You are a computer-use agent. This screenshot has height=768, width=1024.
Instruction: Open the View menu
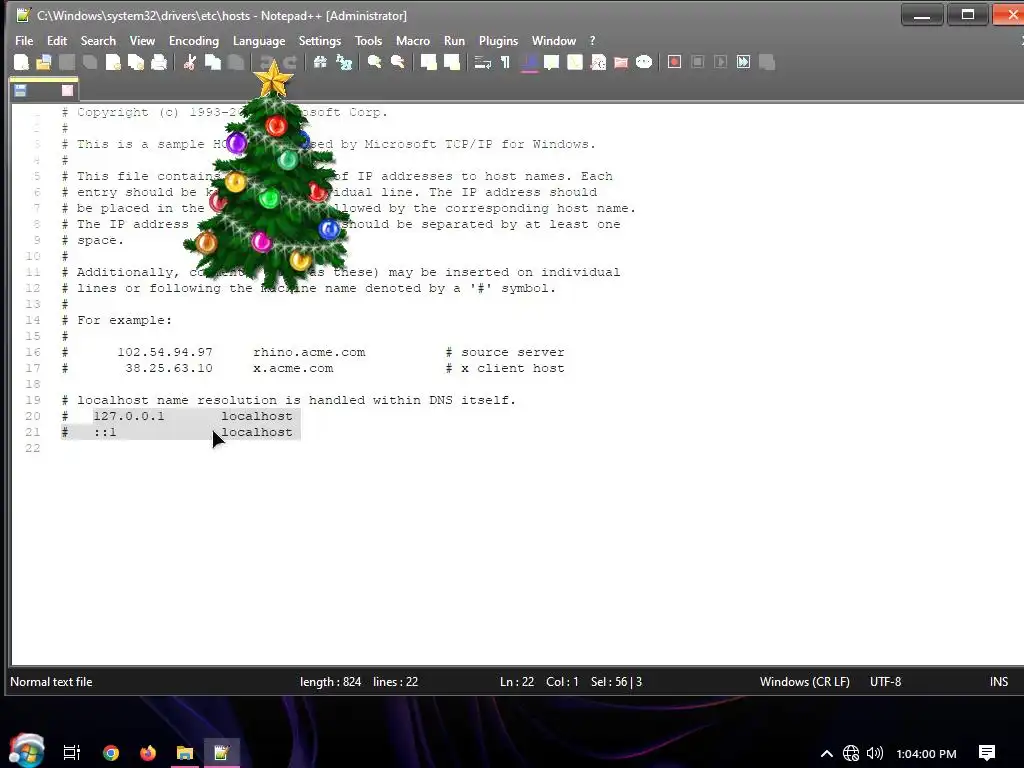pos(142,40)
